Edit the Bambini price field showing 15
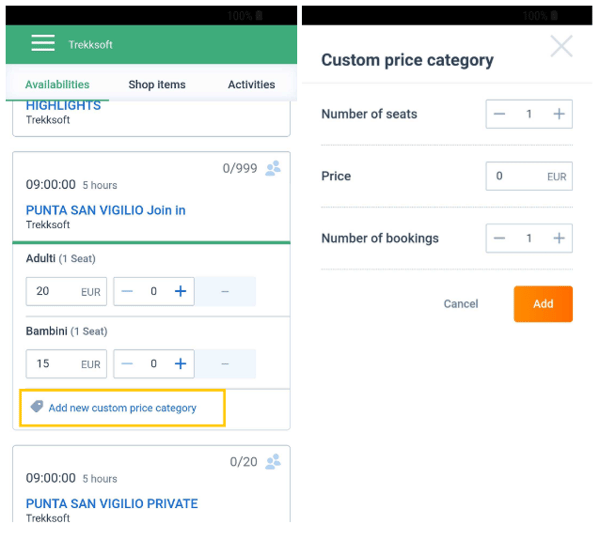 point(66,364)
